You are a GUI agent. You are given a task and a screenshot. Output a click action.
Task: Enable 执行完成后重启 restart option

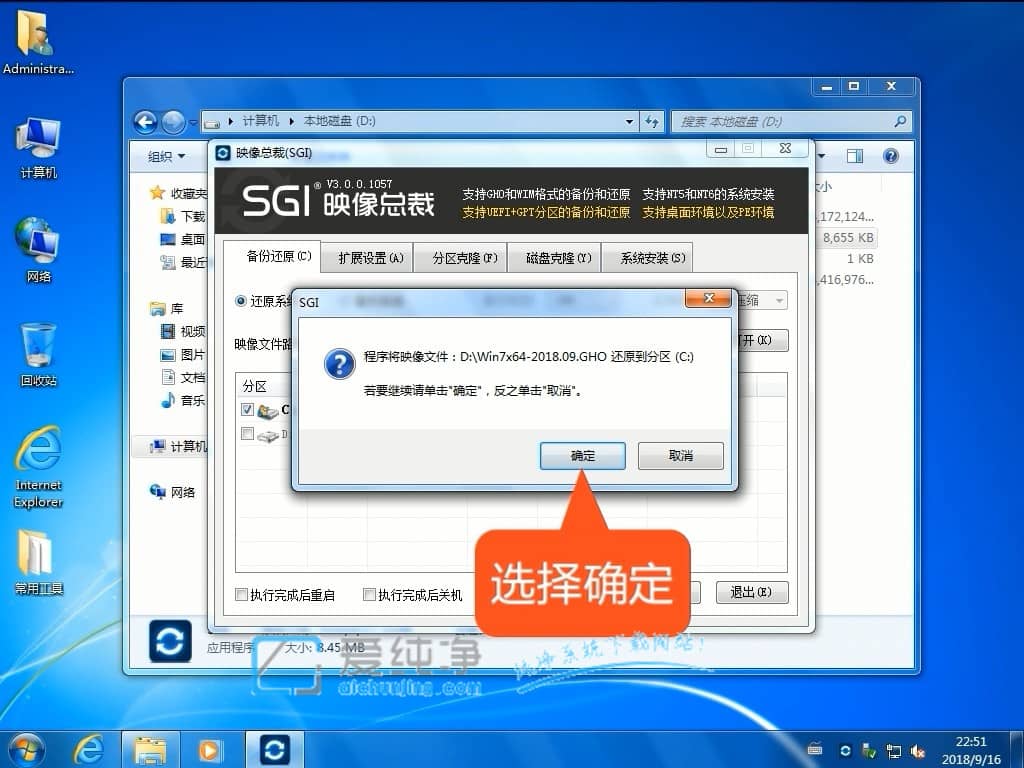(238, 593)
